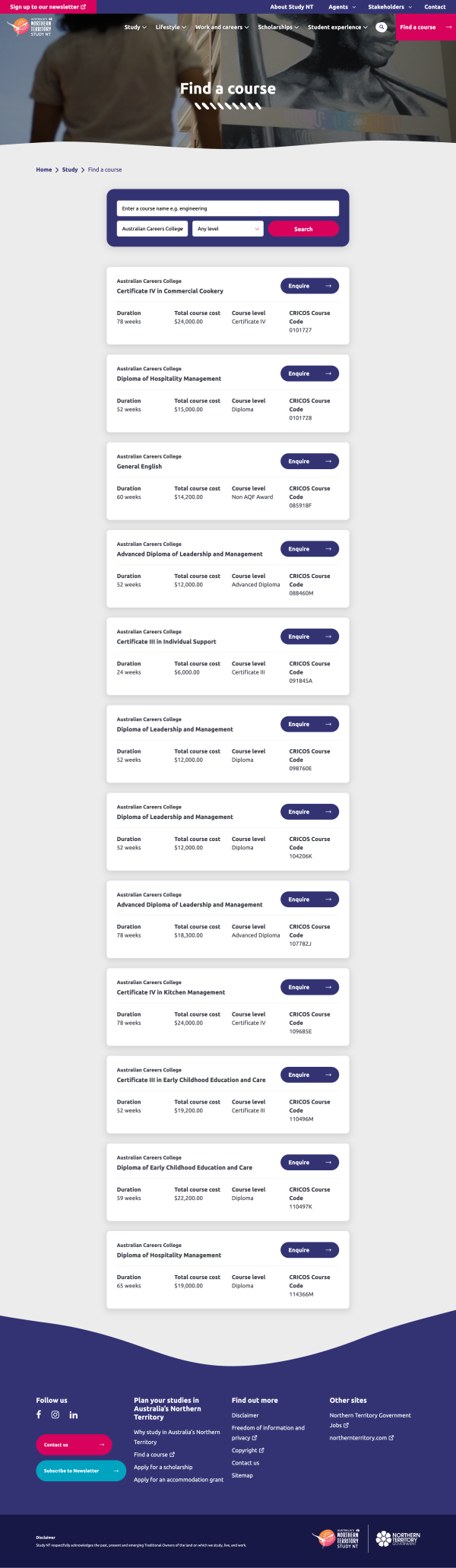
Task: Click the Study NT logo in footer
Action: coord(336,1538)
